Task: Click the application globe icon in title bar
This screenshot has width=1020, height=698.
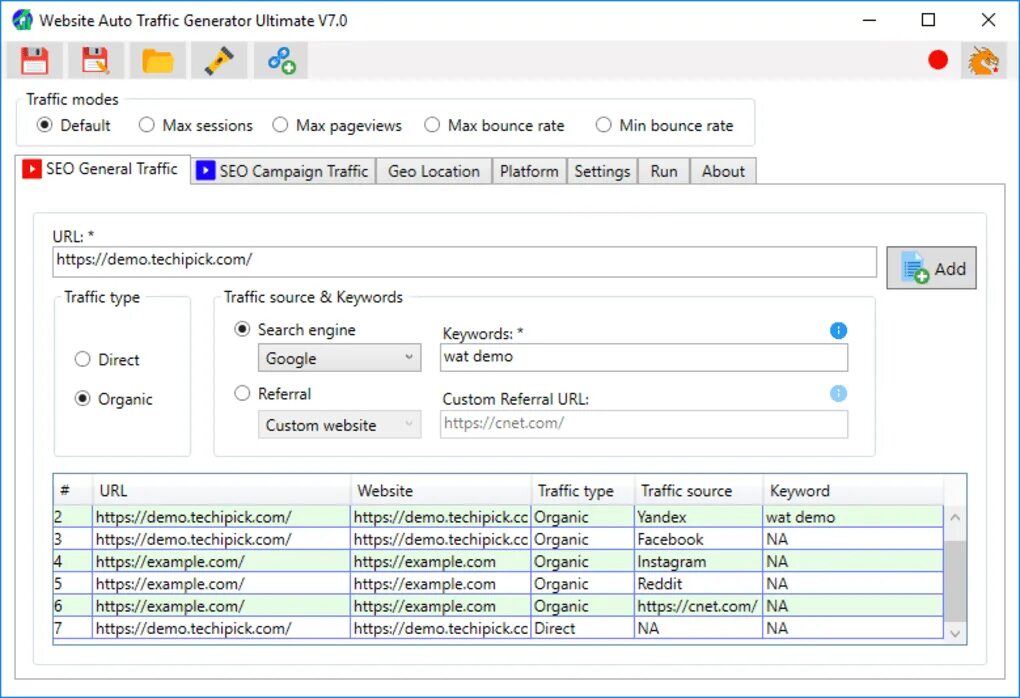Action: (x=22, y=20)
